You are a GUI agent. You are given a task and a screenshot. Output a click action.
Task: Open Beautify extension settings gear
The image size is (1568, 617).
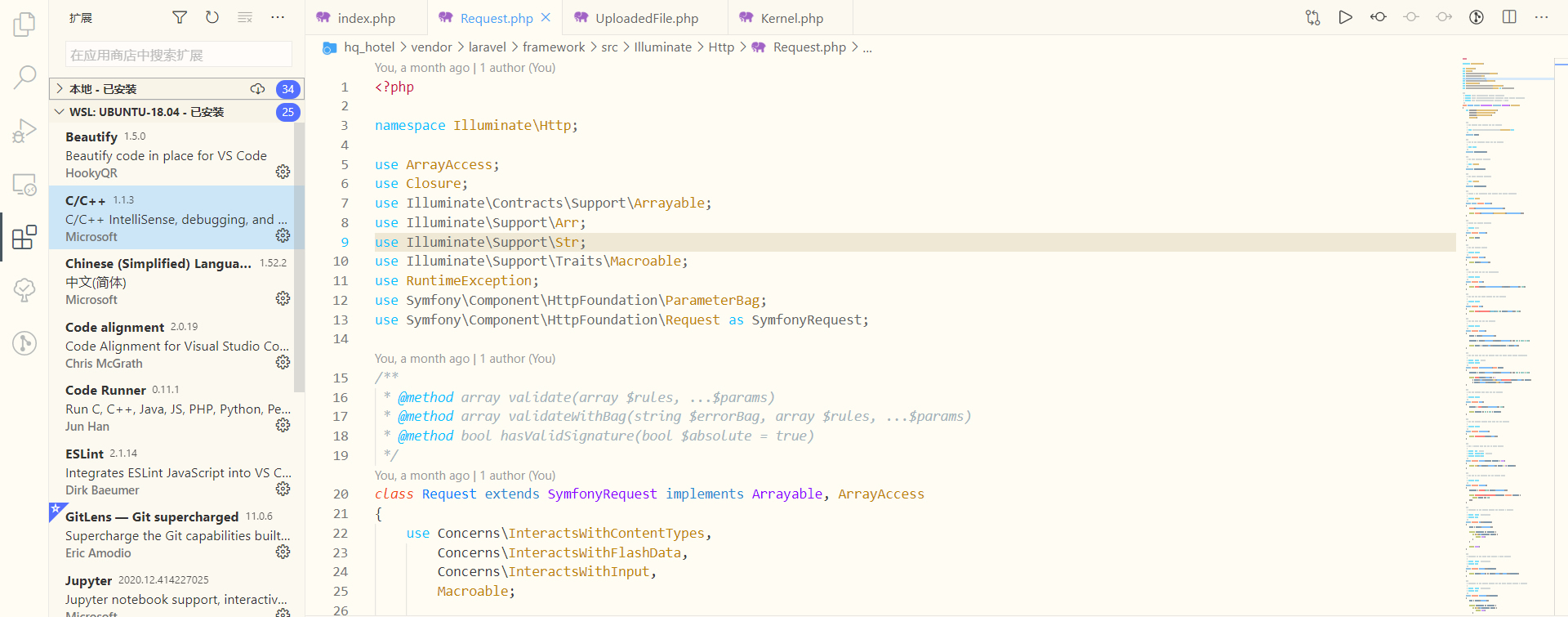(x=283, y=172)
